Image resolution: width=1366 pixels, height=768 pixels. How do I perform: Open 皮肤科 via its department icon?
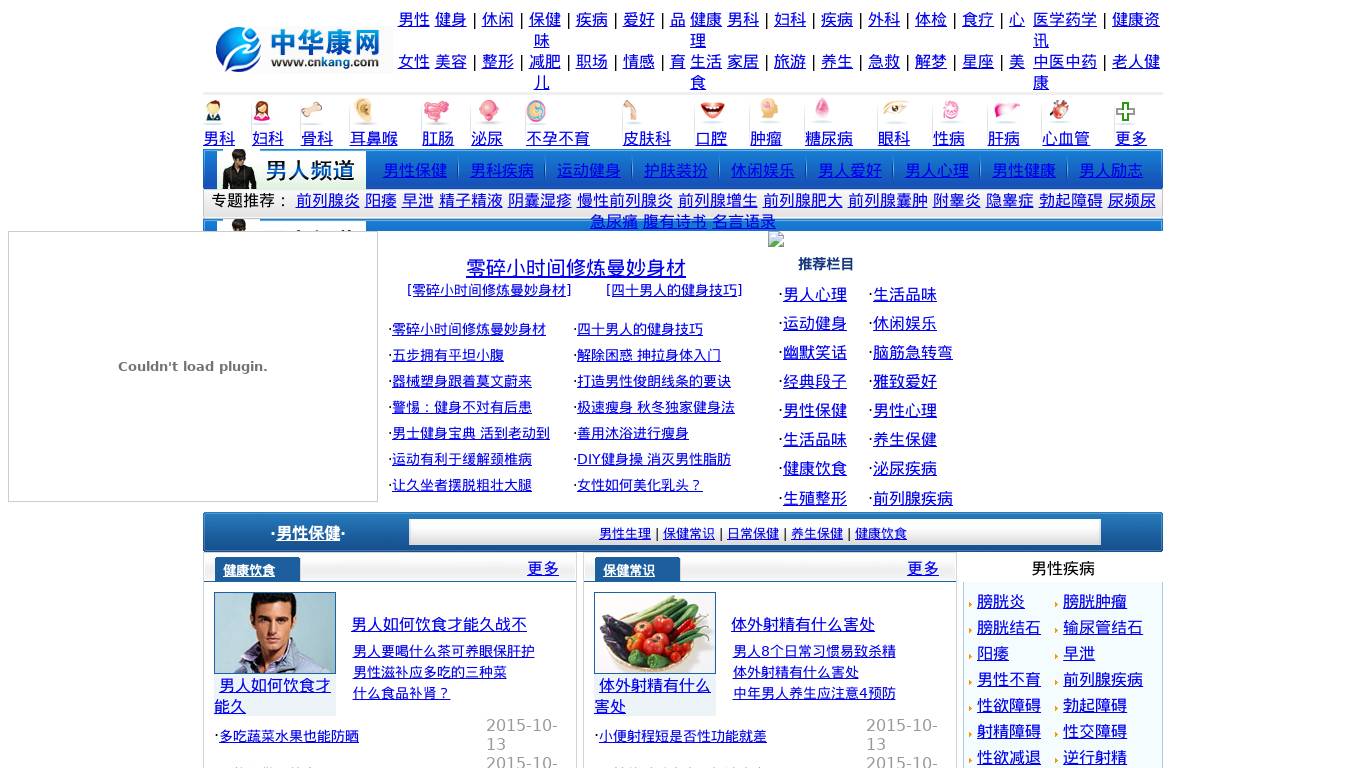point(629,110)
